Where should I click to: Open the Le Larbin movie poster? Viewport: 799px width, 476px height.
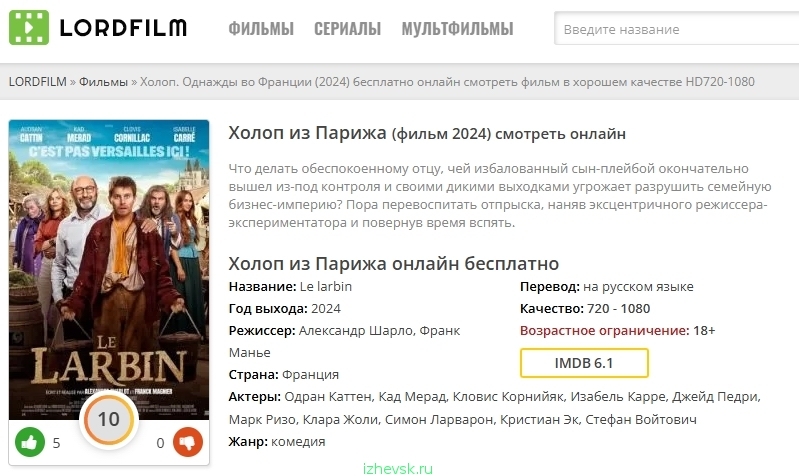click(109, 269)
